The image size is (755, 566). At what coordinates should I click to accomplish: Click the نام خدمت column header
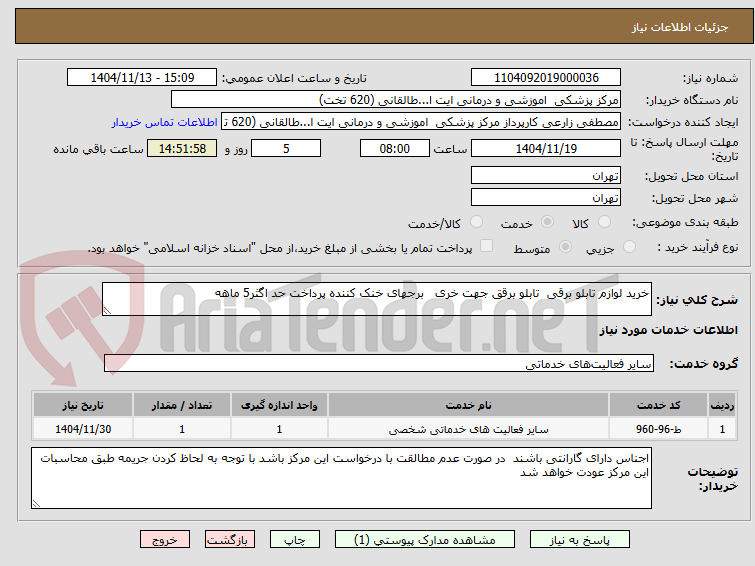coord(468,405)
